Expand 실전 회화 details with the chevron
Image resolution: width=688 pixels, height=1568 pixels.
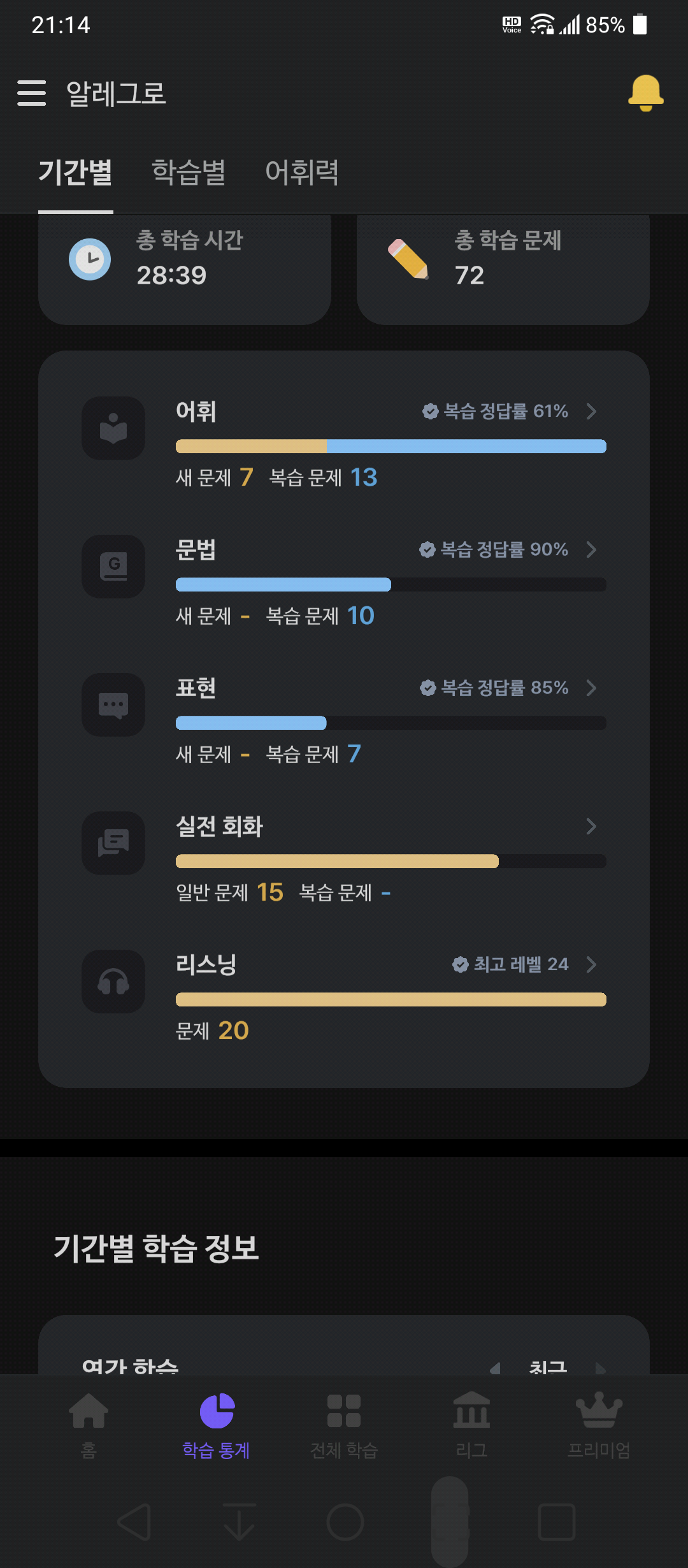(591, 826)
